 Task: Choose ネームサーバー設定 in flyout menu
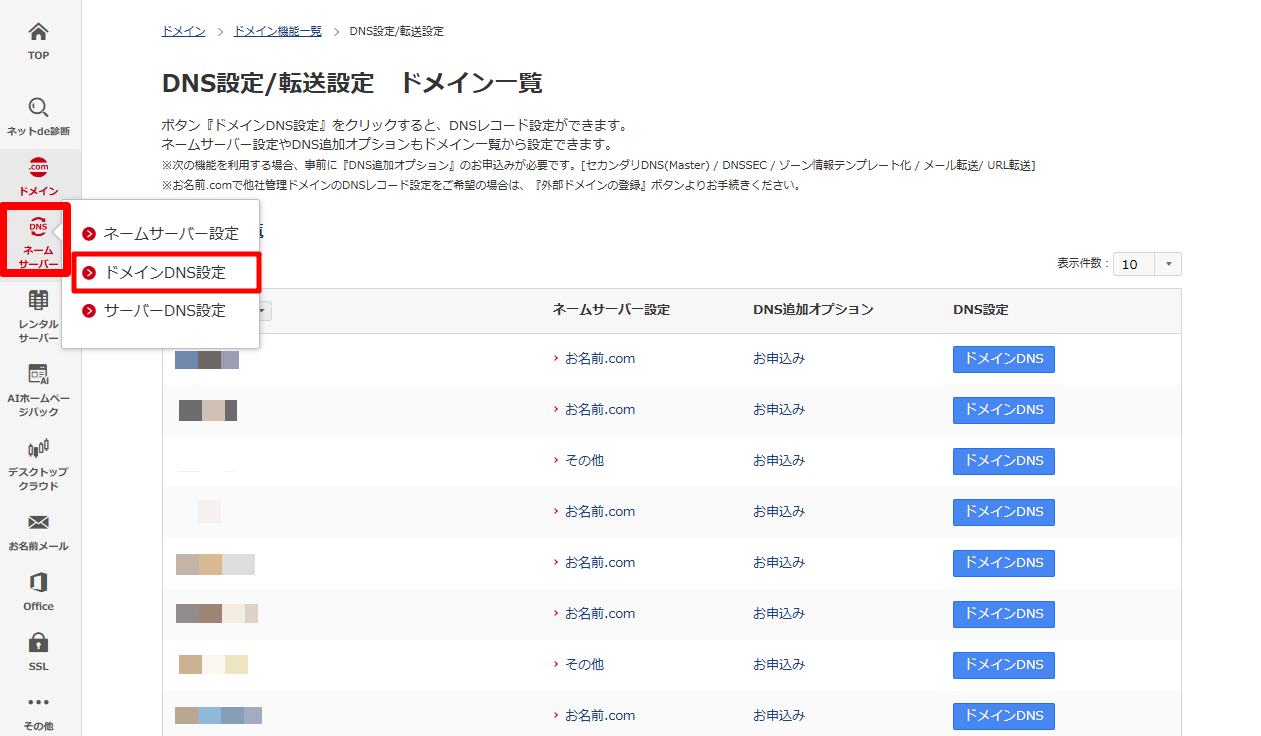(171, 234)
